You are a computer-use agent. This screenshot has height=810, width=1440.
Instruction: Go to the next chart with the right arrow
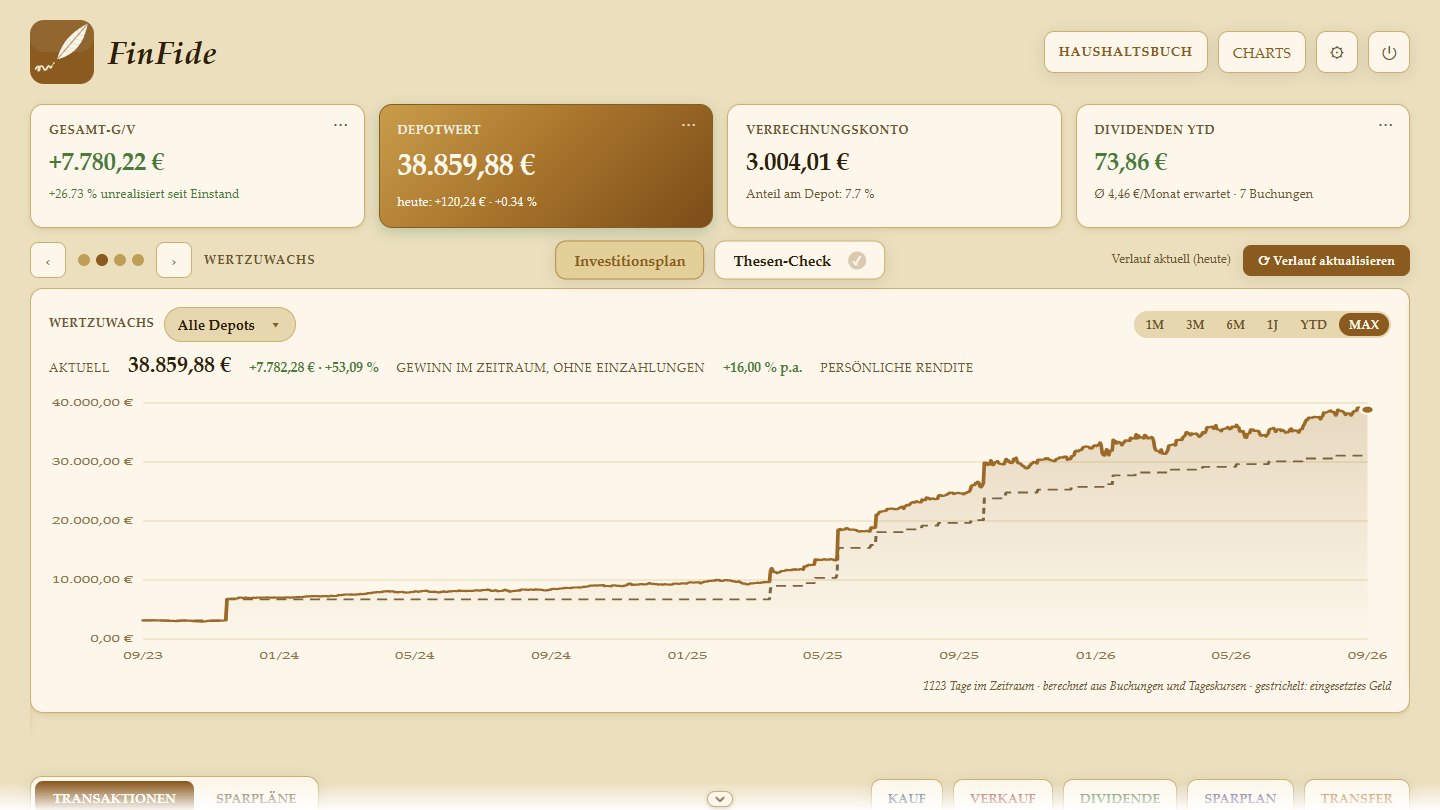(174, 260)
